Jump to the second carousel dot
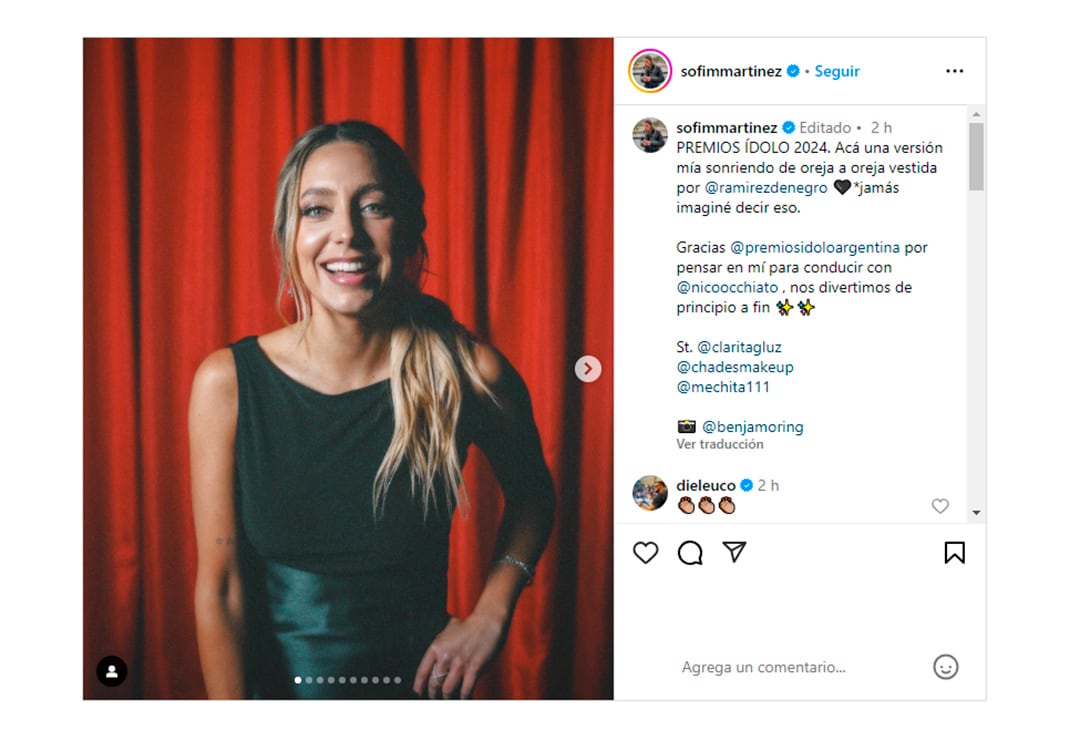 click(x=309, y=680)
